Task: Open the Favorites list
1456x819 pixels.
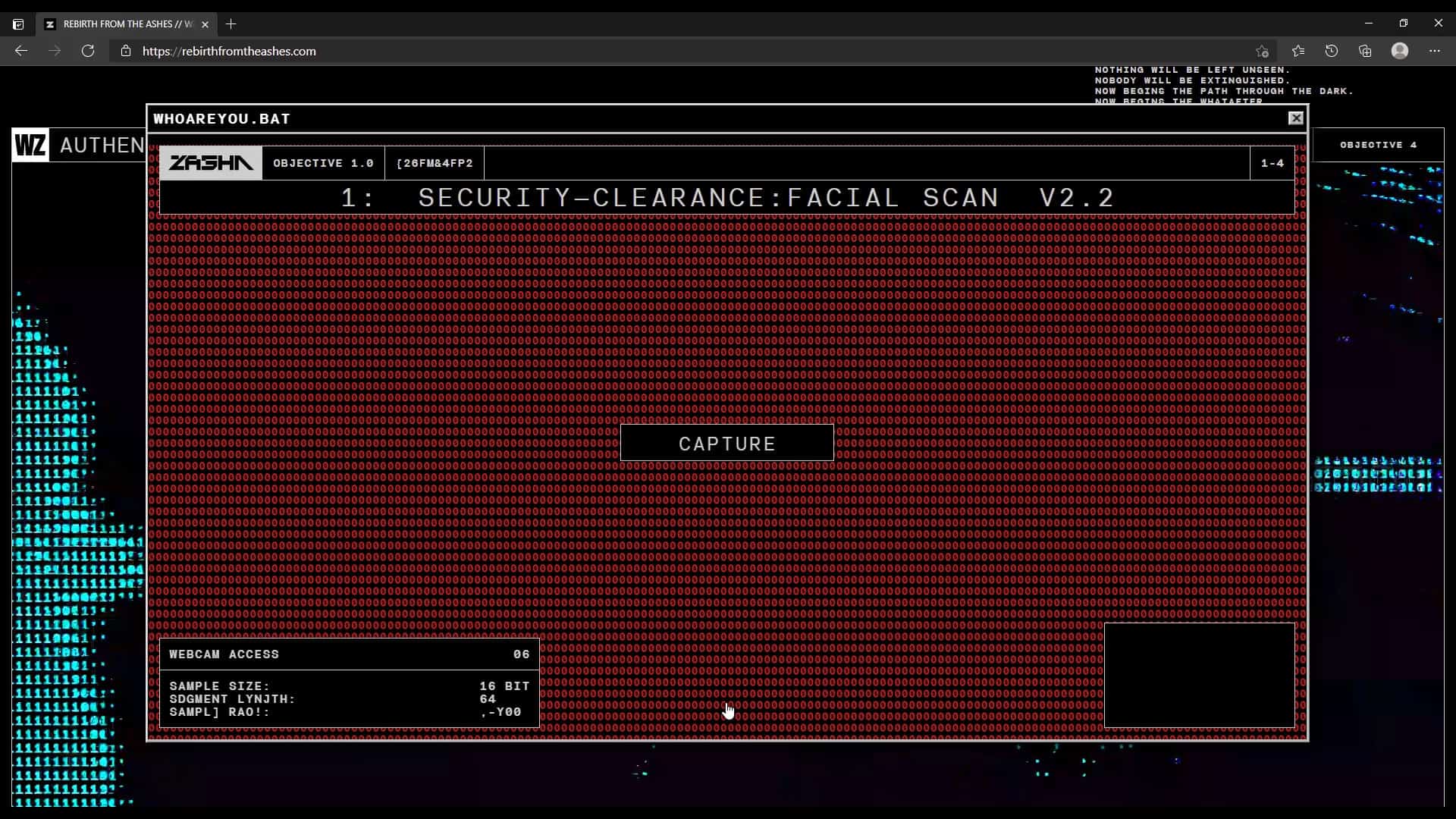Action: (x=1298, y=51)
